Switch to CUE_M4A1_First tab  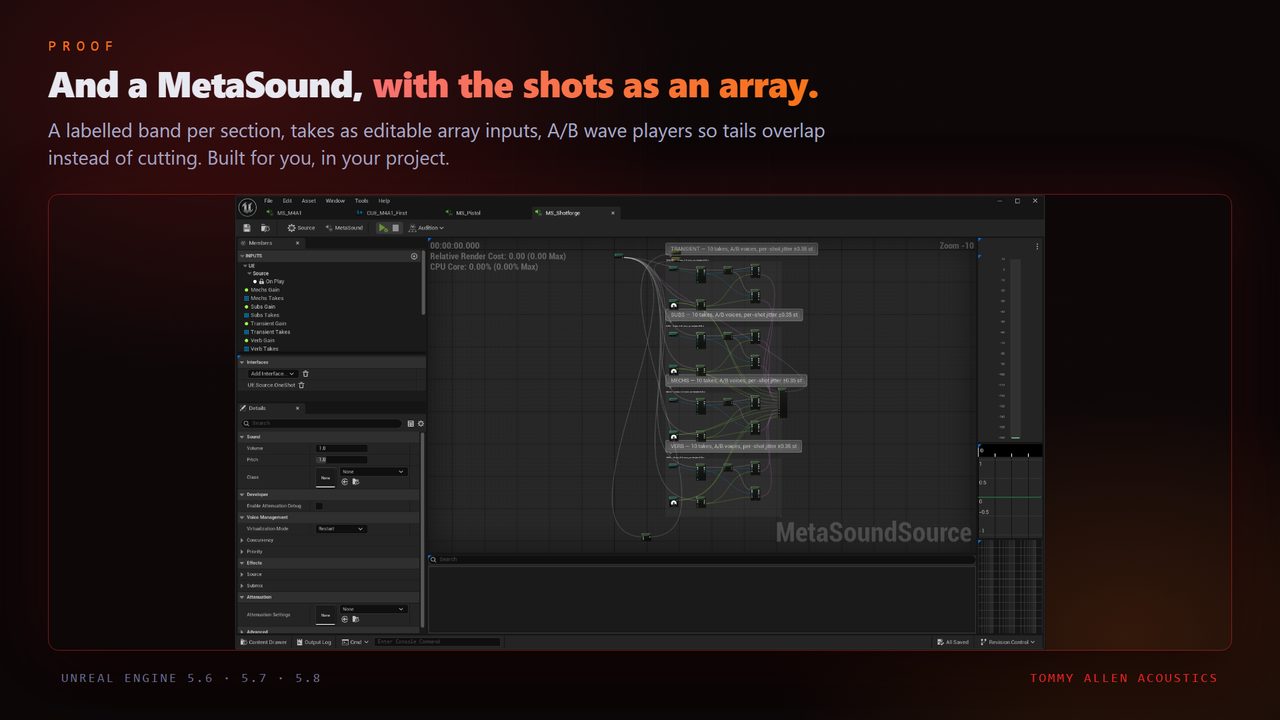(386, 213)
